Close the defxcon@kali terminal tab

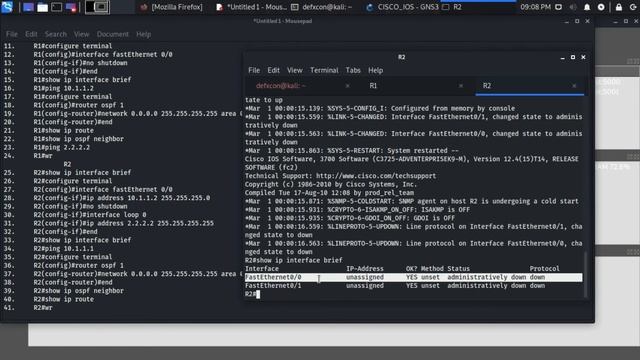(x=347, y=86)
